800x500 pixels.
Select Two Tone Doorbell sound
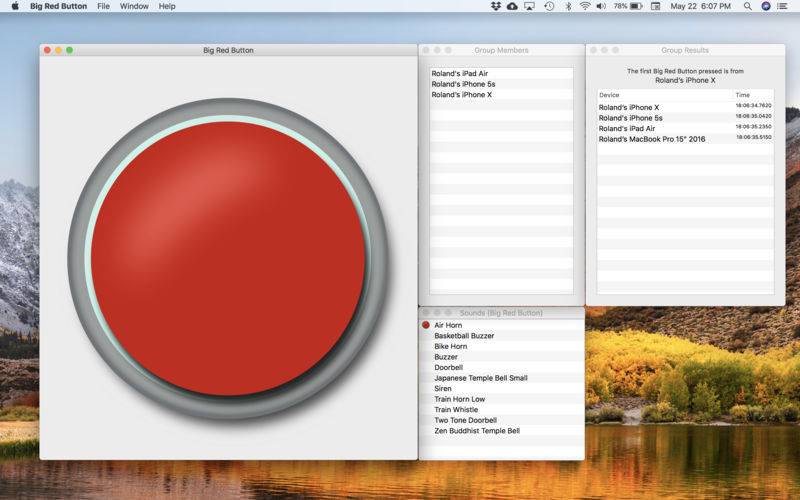pos(502,420)
